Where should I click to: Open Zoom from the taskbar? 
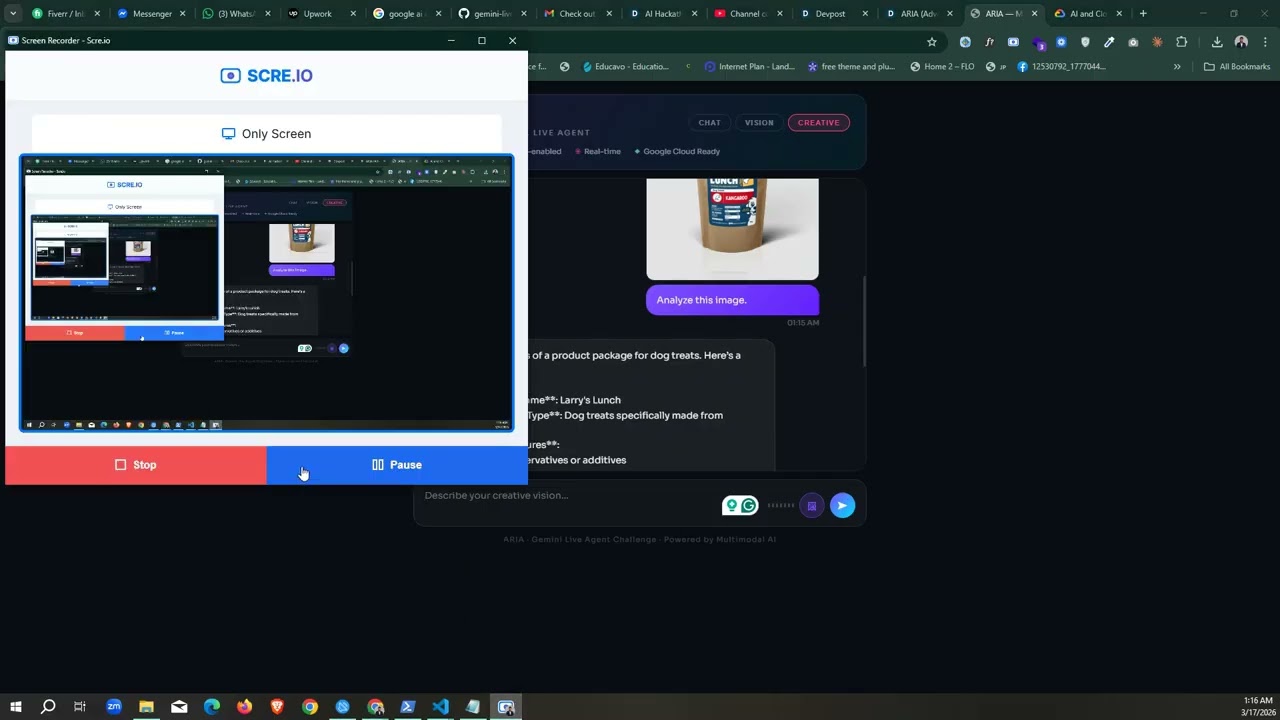[113, 707]
